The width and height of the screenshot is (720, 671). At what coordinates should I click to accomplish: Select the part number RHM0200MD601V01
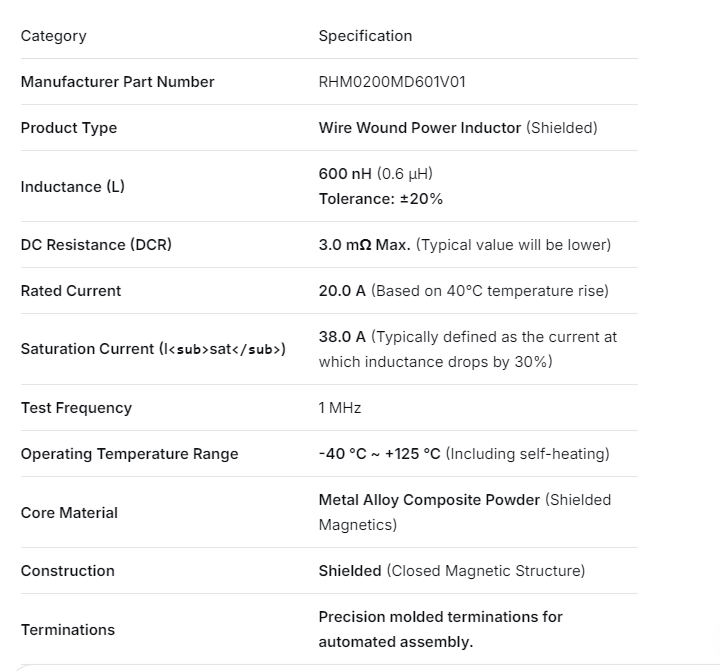tap(392, 82)
